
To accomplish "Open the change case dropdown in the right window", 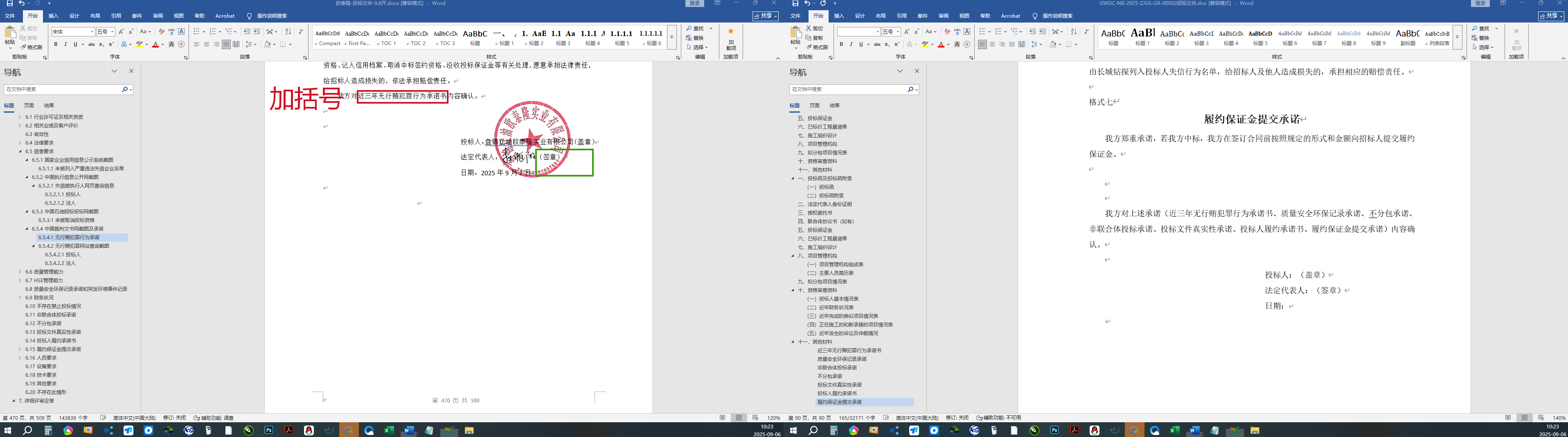I will click(x=931, y=32).
